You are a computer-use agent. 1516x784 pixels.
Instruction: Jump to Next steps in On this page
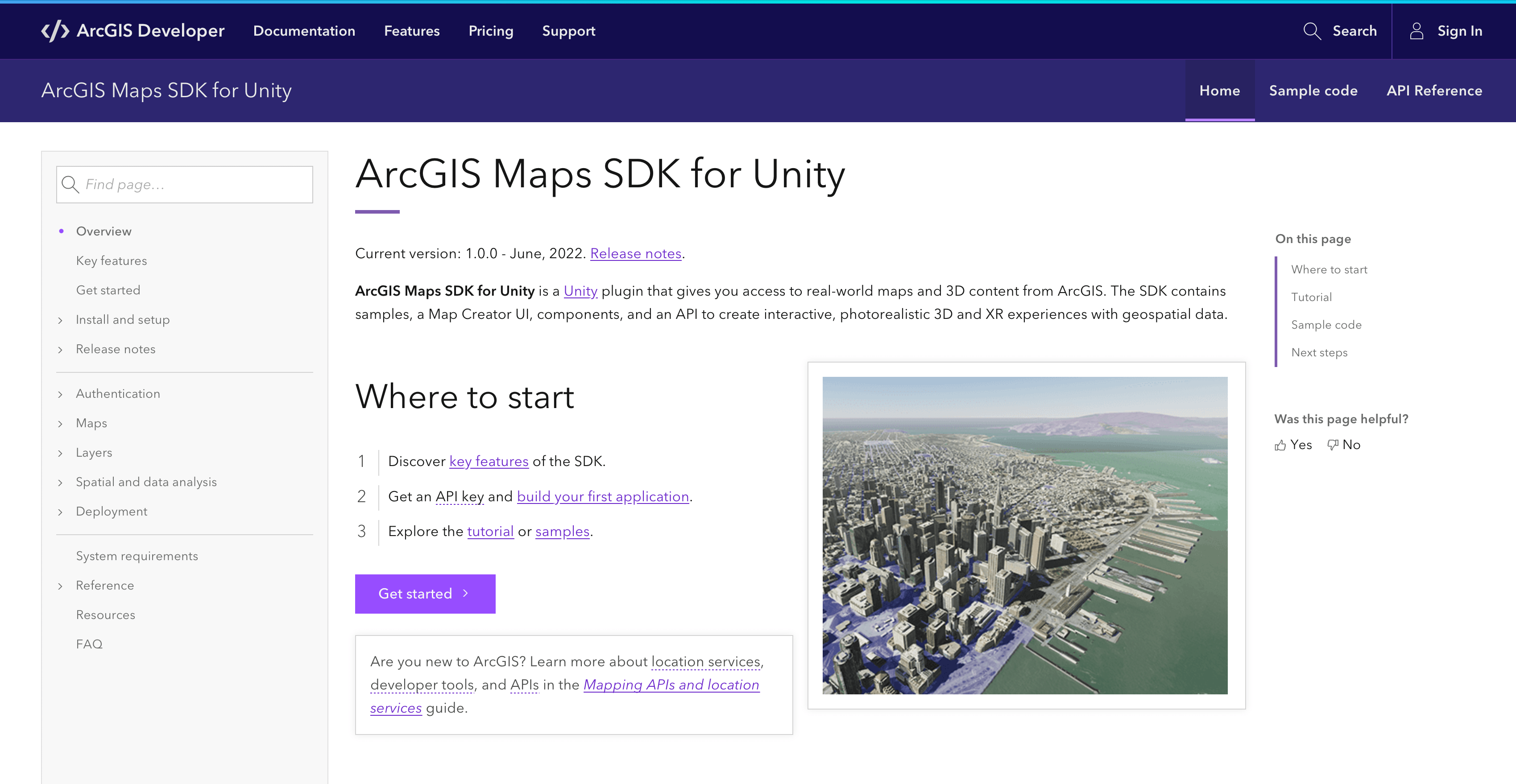(1319, 352)
